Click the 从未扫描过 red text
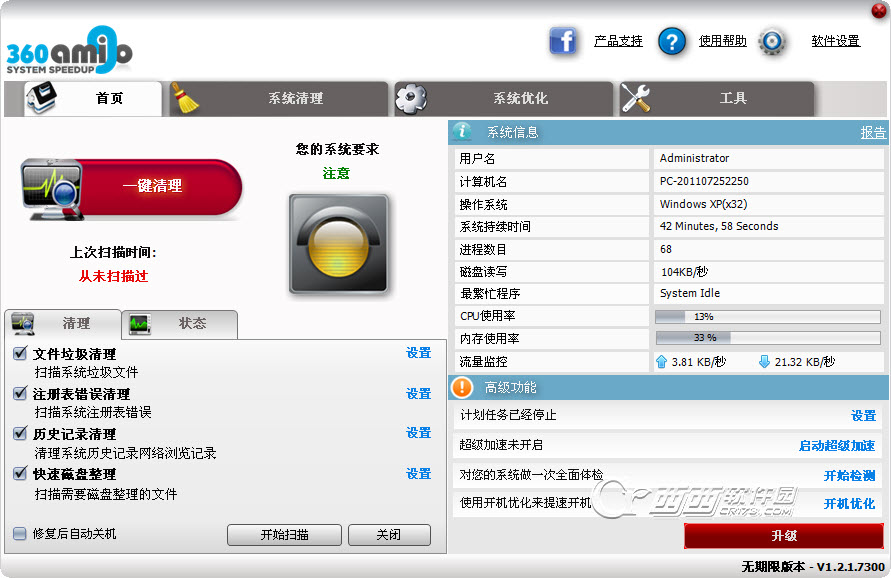The height and width of the screenshot is (578, 891). pyautogui.click(x=113, y=276)
